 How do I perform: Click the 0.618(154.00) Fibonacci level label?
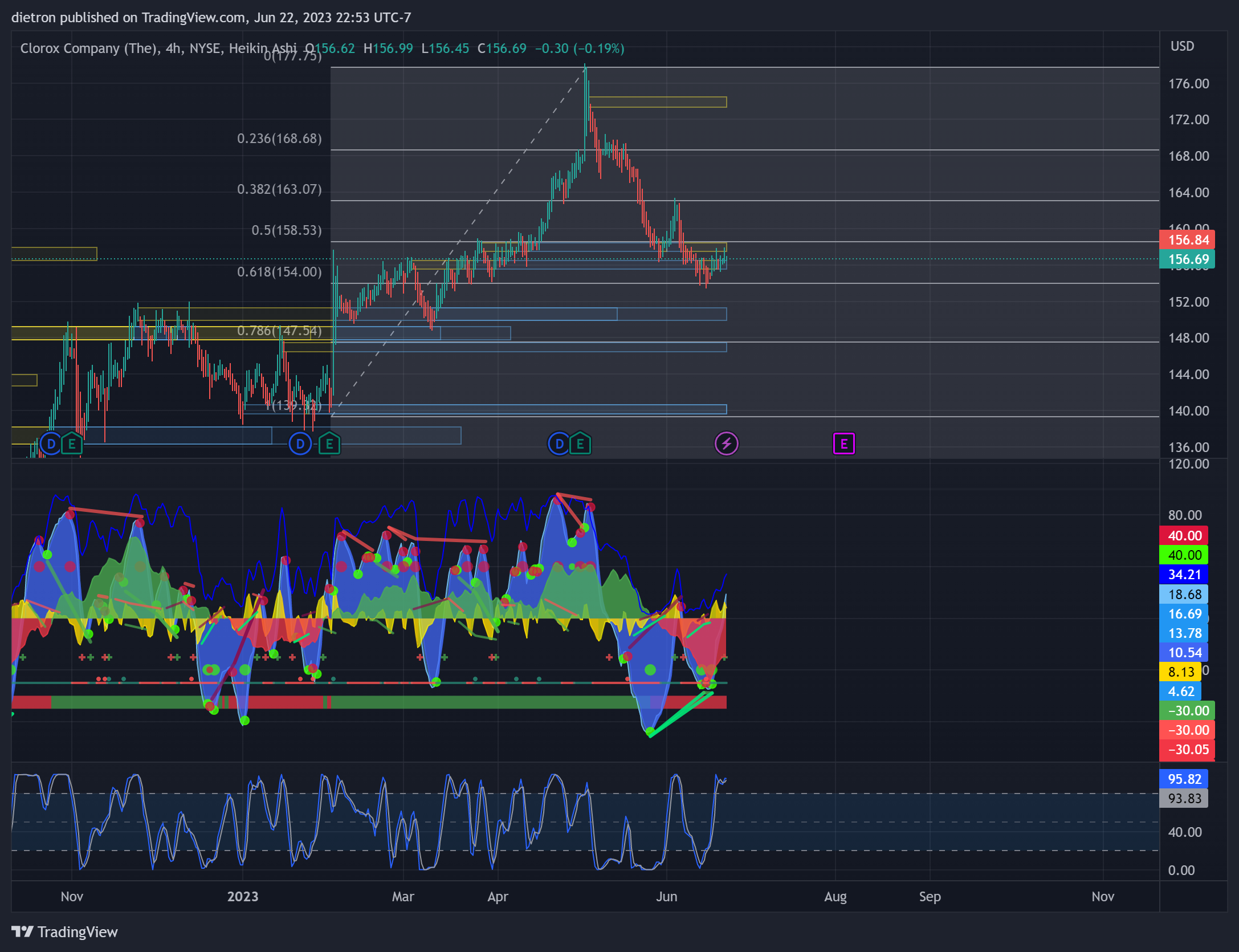click(279, 272)
